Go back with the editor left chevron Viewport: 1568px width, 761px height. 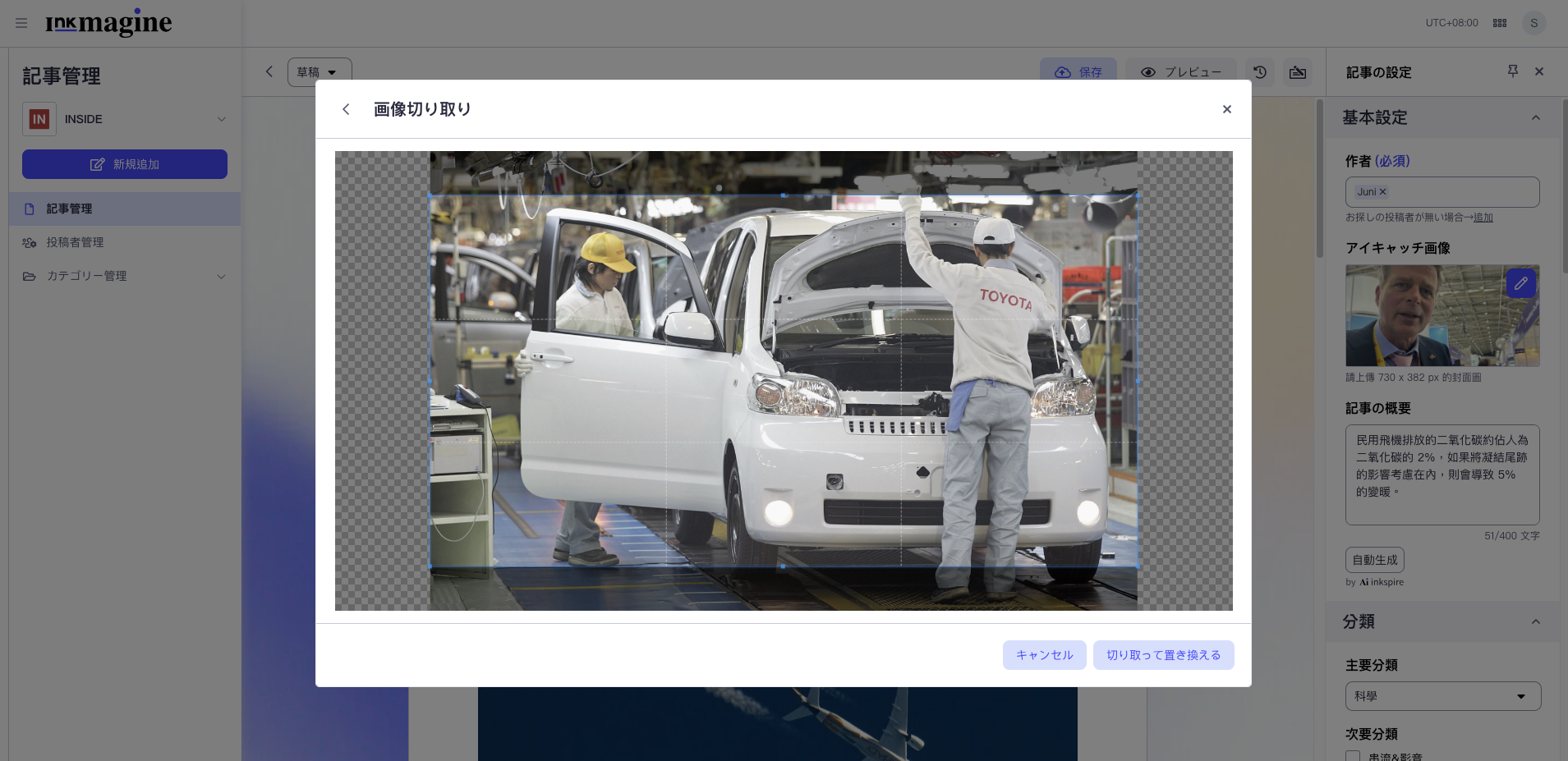click(x=269, y=71)
